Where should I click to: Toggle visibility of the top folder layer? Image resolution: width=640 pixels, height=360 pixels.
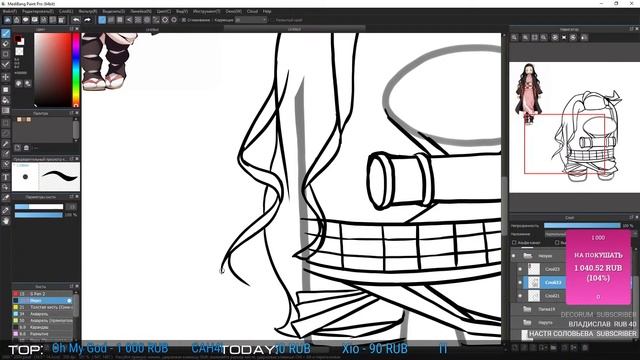[x=513, y=256]
